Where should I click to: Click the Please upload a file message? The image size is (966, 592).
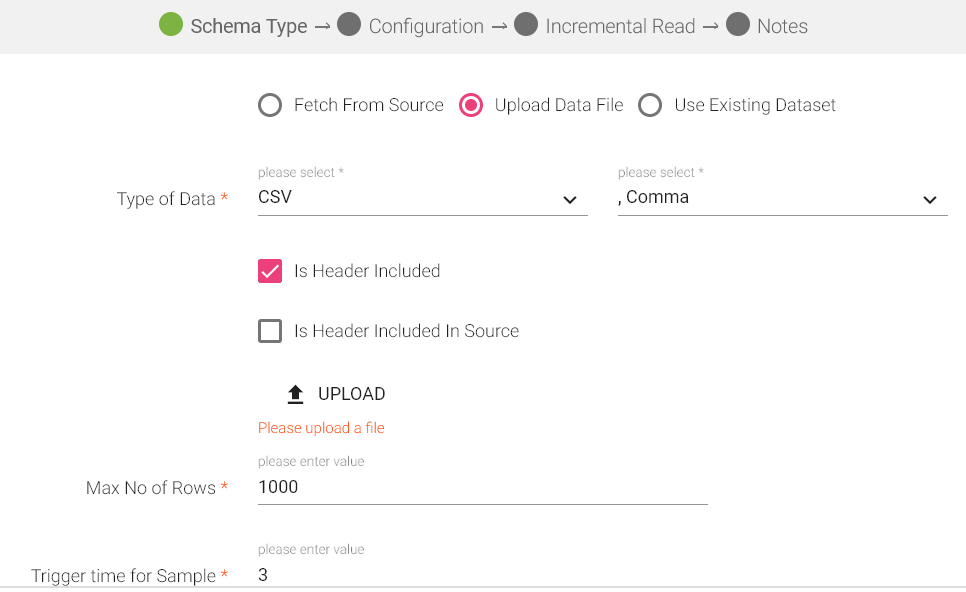coord(321,427)
